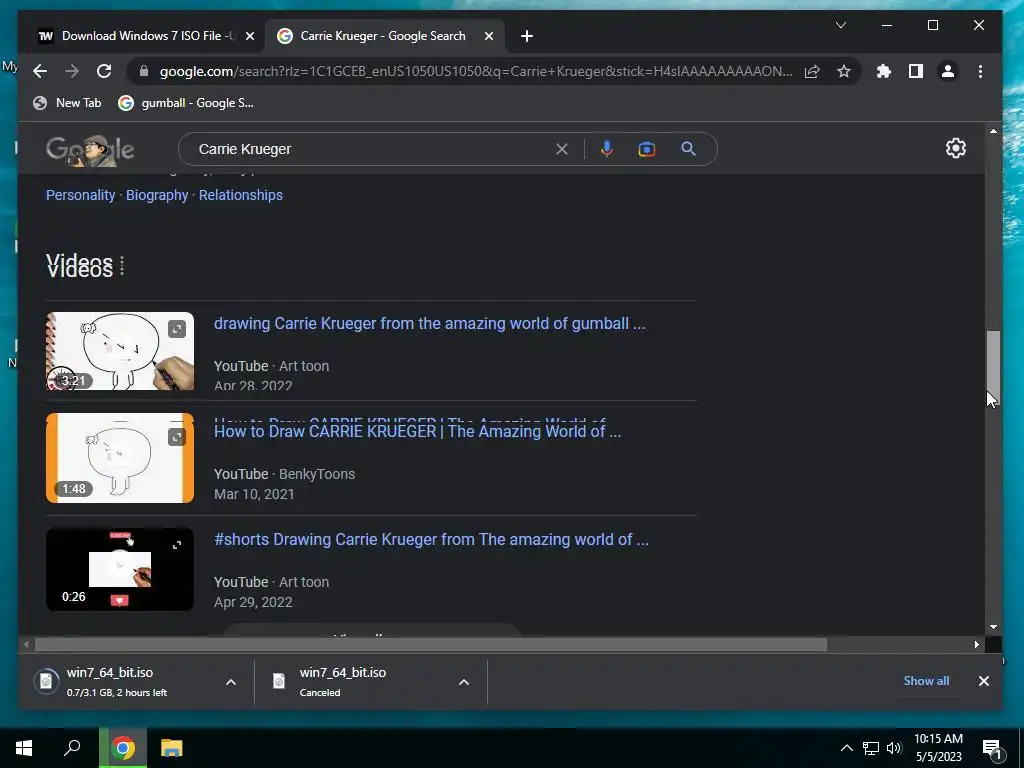Search by image with camera icon
The height and width of the screenshot is (768, 1024).
click(x=647, y=150)
